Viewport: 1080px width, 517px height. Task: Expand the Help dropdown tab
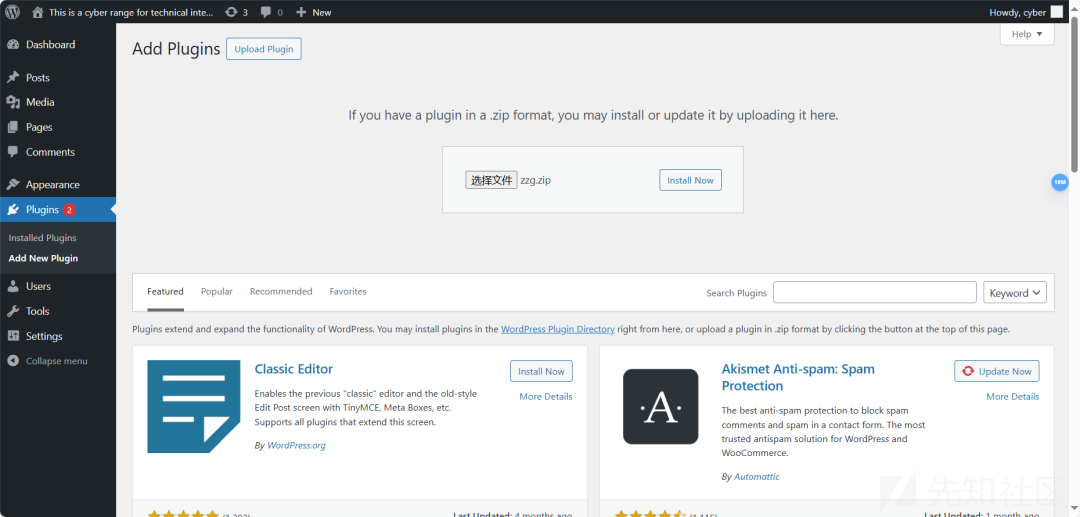(1027, 34)
